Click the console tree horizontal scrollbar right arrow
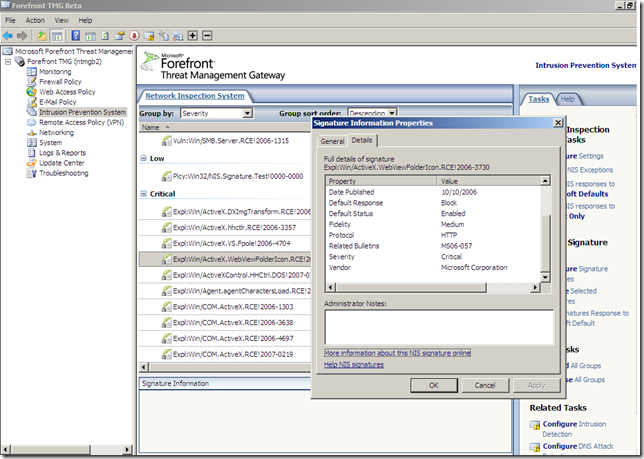The image size is (644, 459). pos(127,450)
